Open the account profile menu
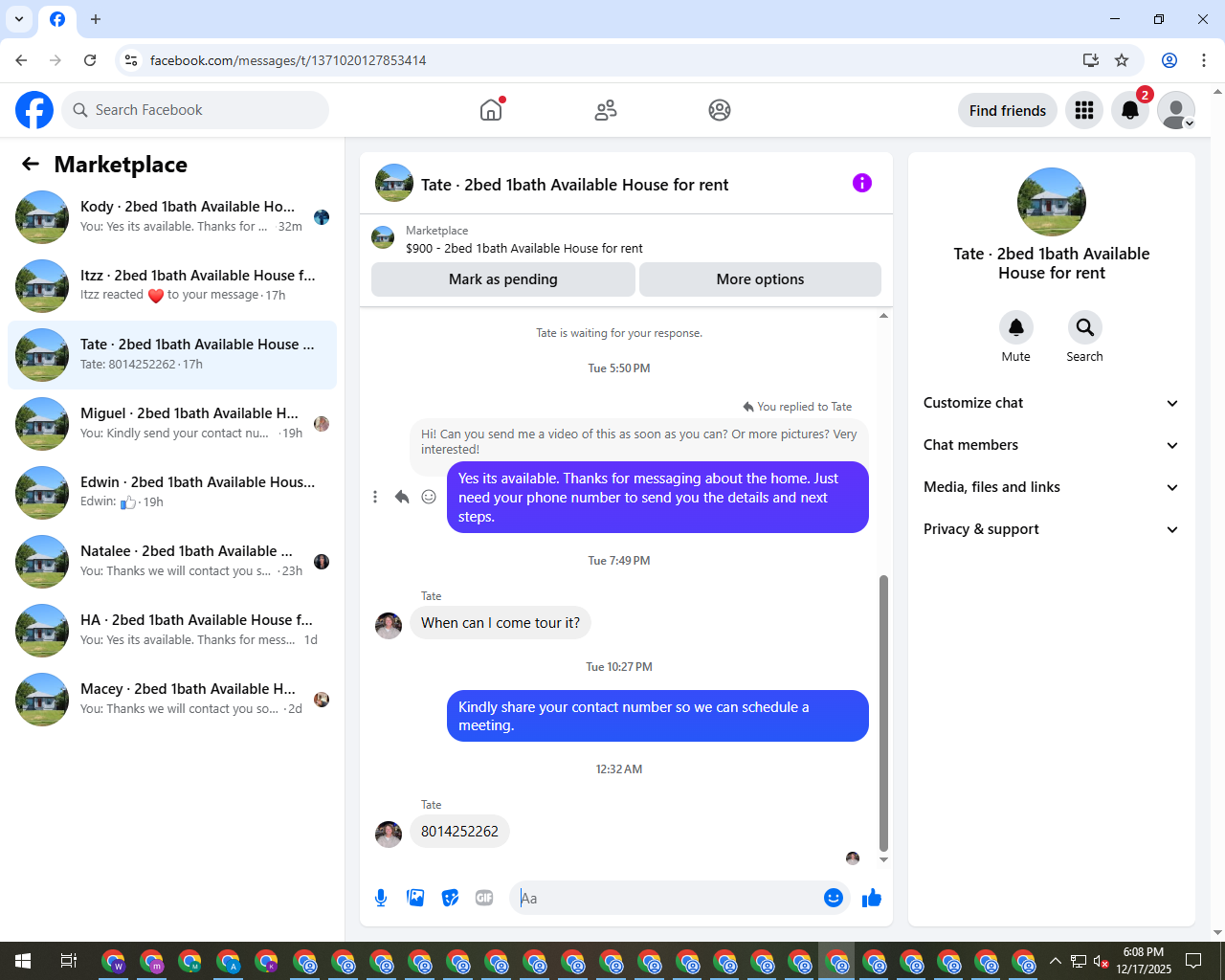The image size is (1225, 980). (1176, 110)
